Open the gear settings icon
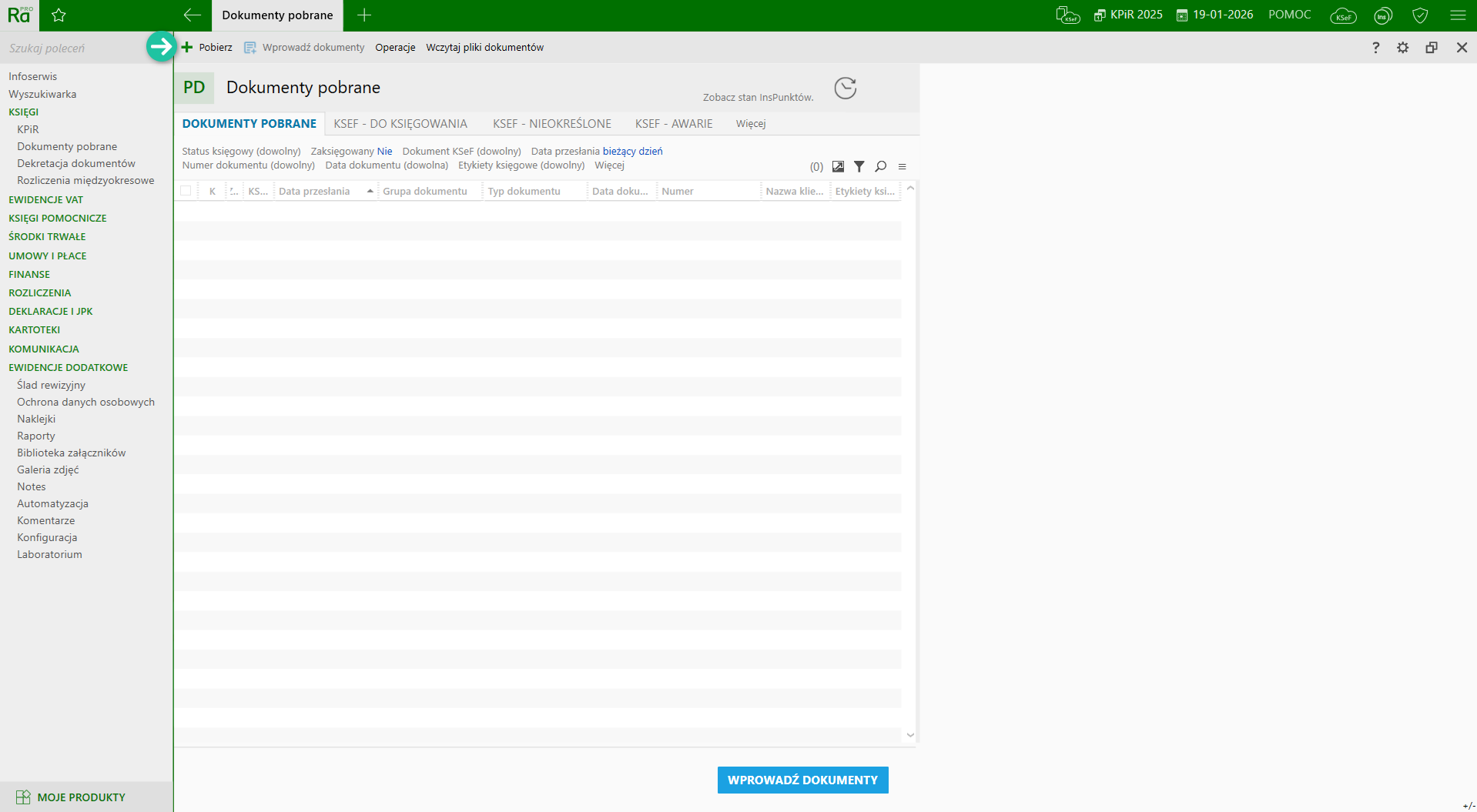Viewport: 1477px width, 812px height. click(1403, 48)
